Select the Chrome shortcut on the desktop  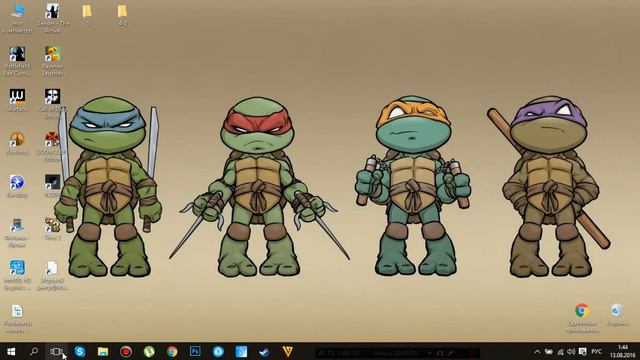(x=582, y=318)
